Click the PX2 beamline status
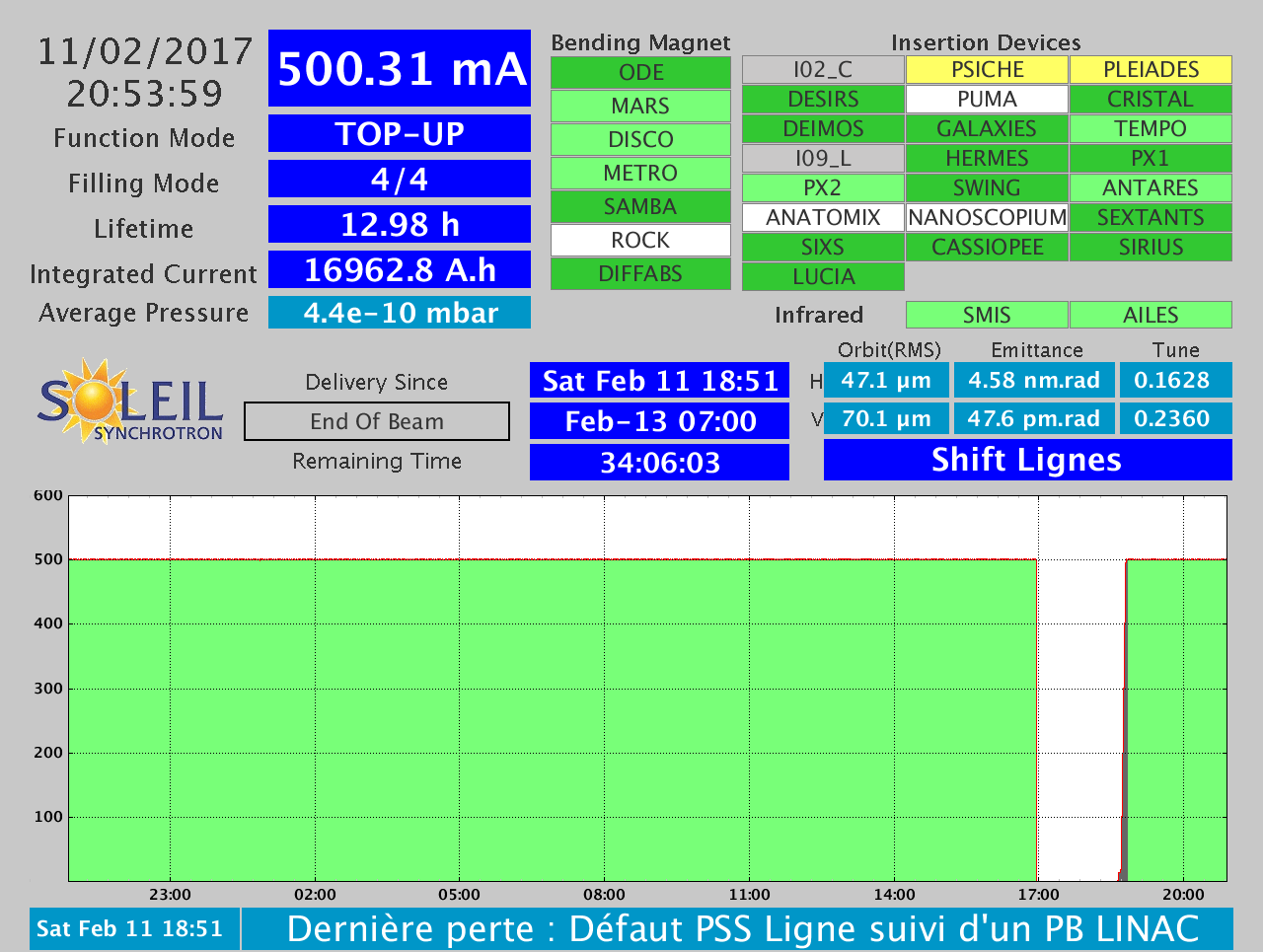This screenshot has width=1263, height=952. (823, 187)
